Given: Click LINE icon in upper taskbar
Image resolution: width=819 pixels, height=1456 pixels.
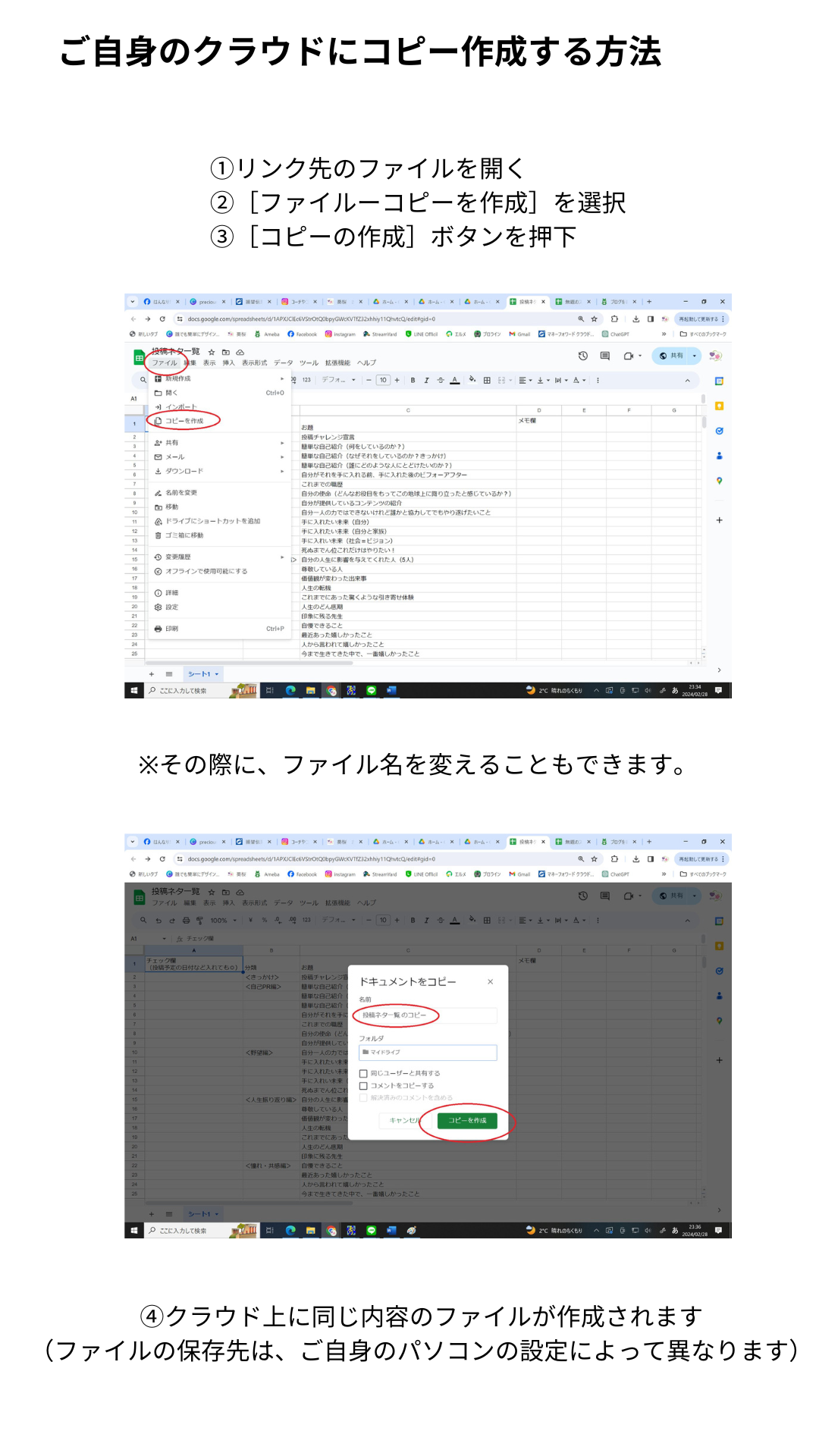Looking at the screenshot, I should pyautogui.click(x=371, y=690).
